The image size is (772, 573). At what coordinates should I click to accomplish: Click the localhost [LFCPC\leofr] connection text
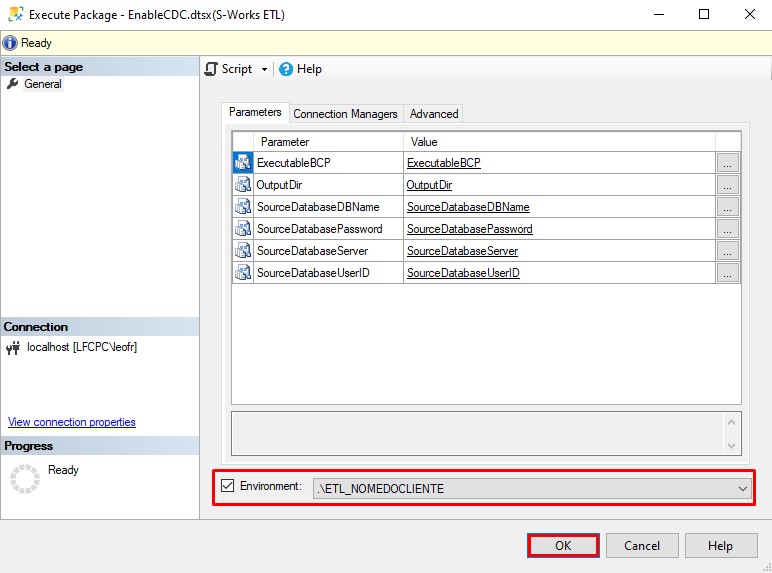[82, 347]
